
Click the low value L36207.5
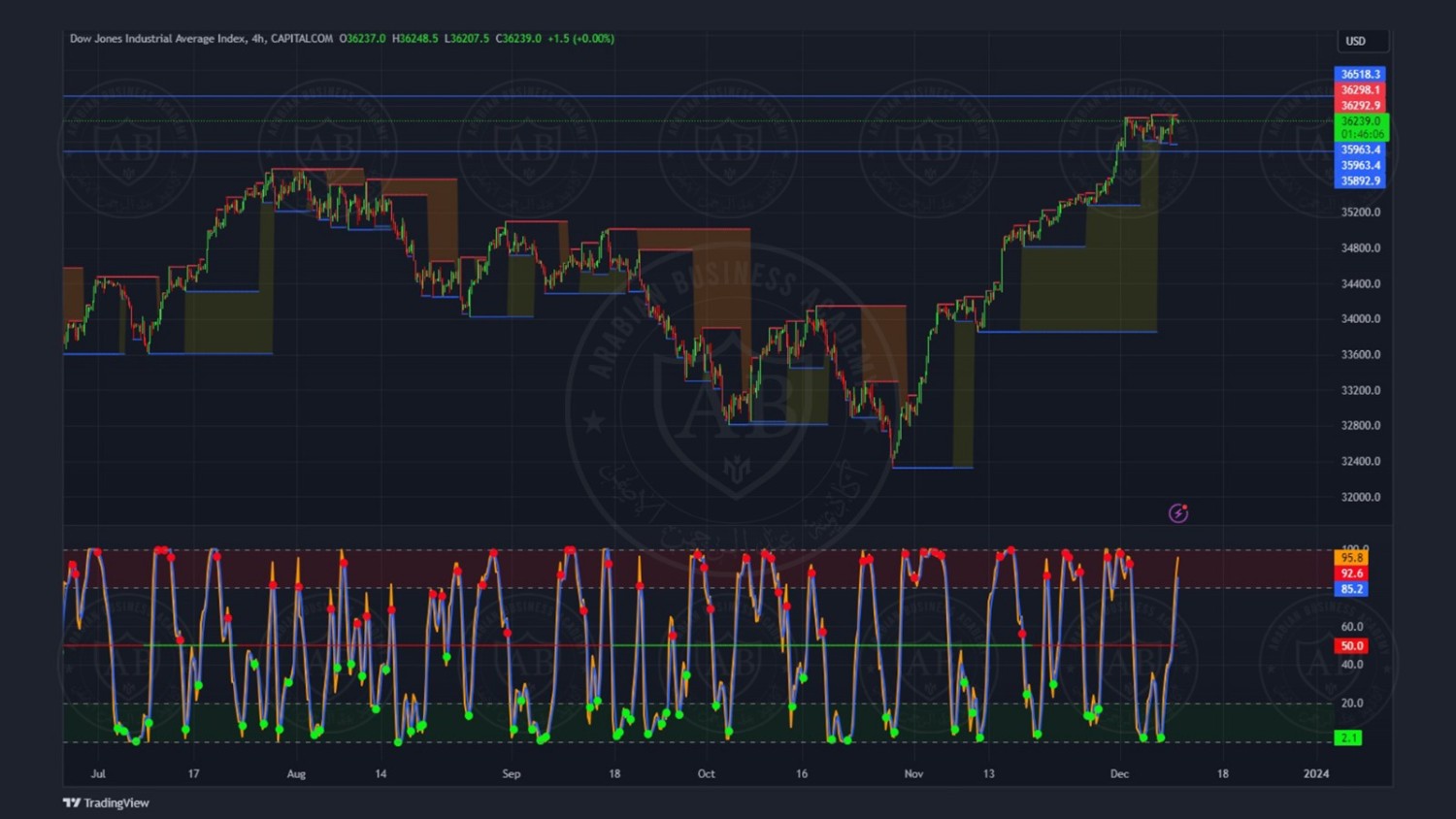(467, 39)
